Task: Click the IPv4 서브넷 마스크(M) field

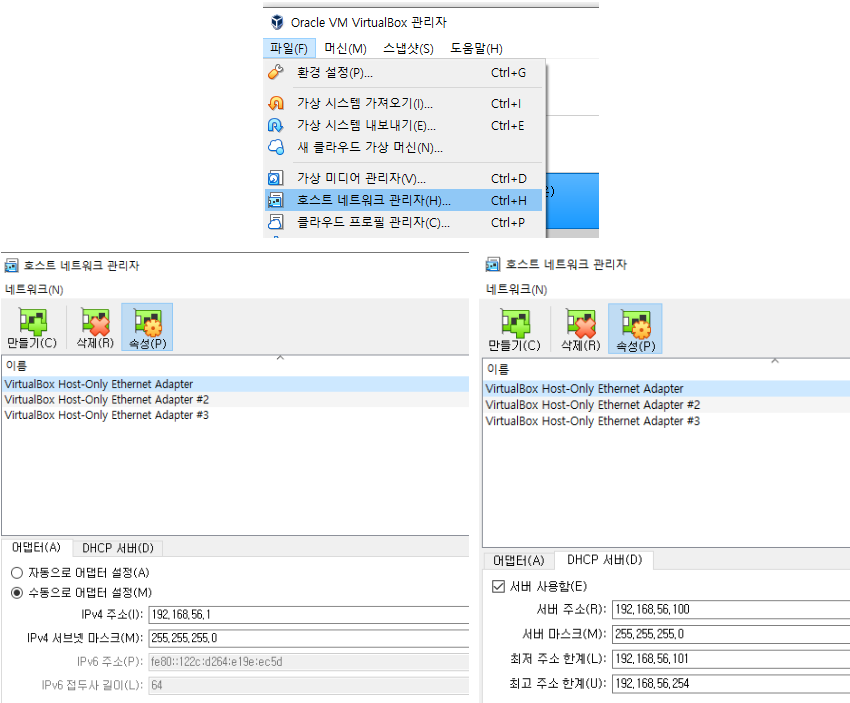Action: (309, 638)
